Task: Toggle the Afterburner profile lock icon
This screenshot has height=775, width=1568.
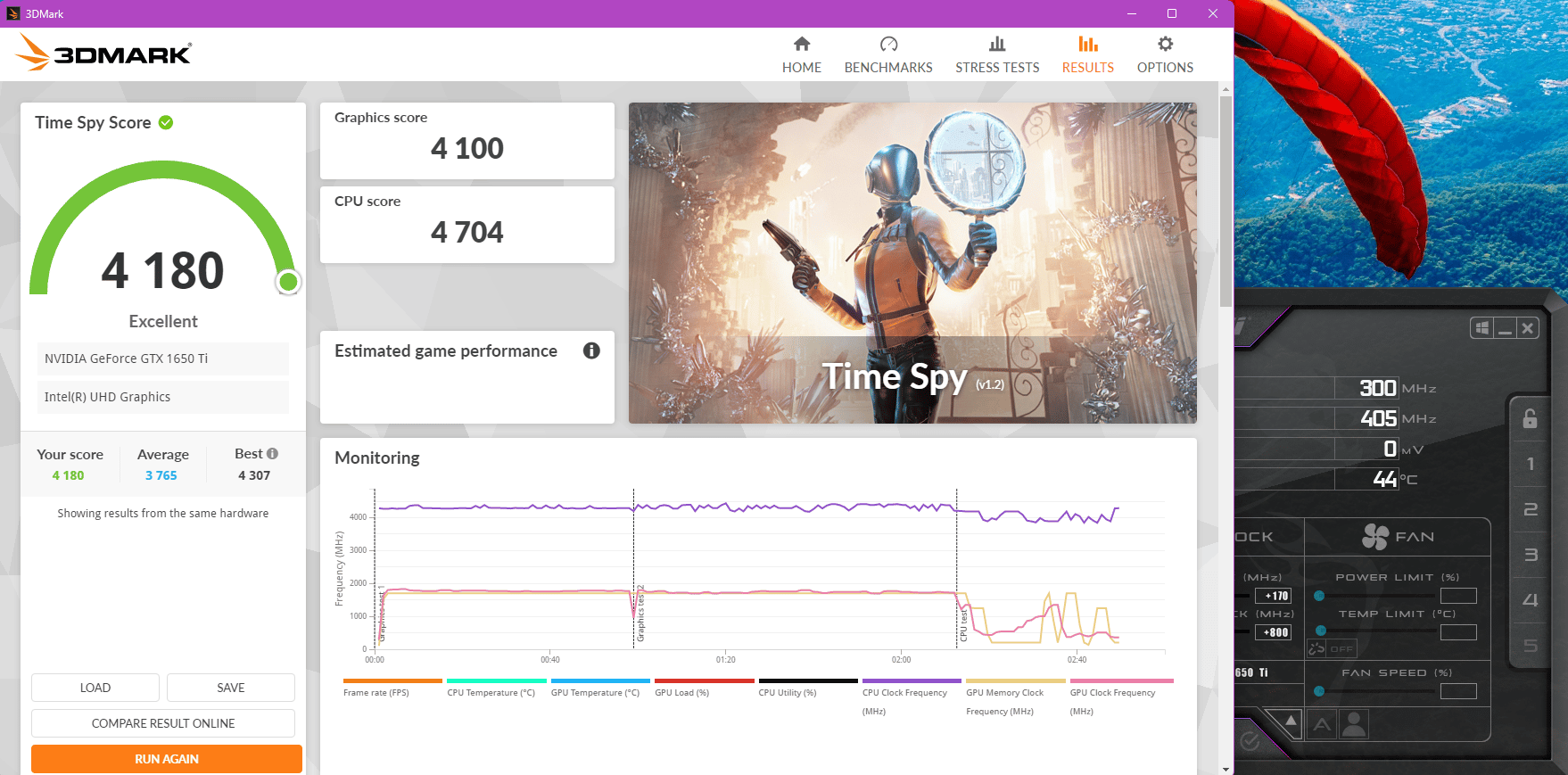Action: coord(1531,418)
